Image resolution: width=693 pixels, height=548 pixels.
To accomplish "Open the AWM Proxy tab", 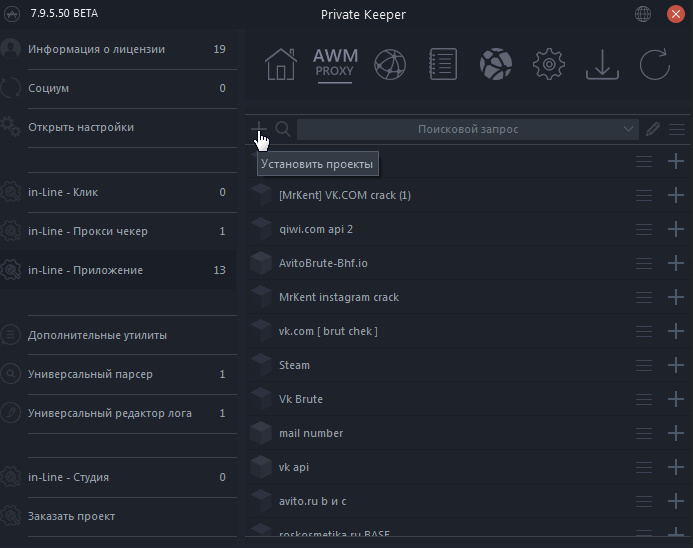I will (x=334, y=64).
